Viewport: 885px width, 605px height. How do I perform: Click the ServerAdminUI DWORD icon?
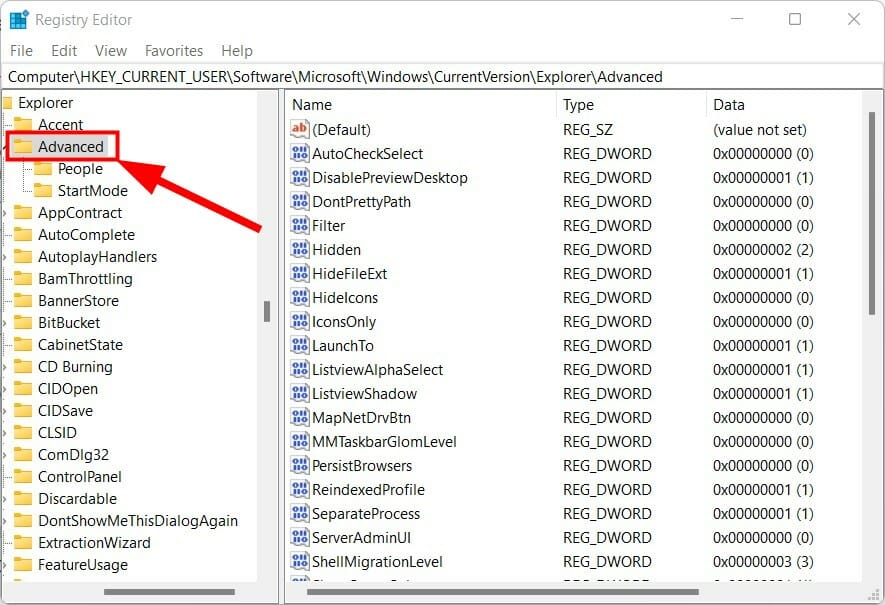tap(300, 537)
